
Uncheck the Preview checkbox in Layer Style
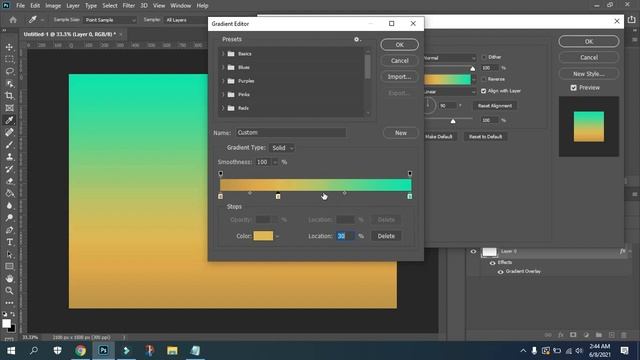tap(573, 88)
